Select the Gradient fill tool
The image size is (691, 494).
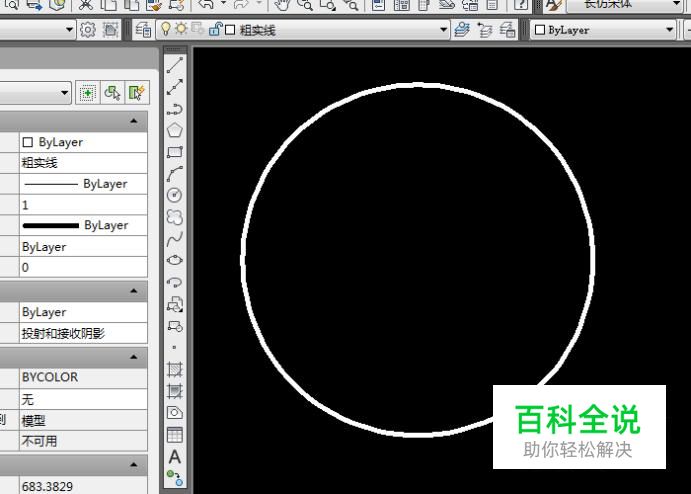(175, 391)
